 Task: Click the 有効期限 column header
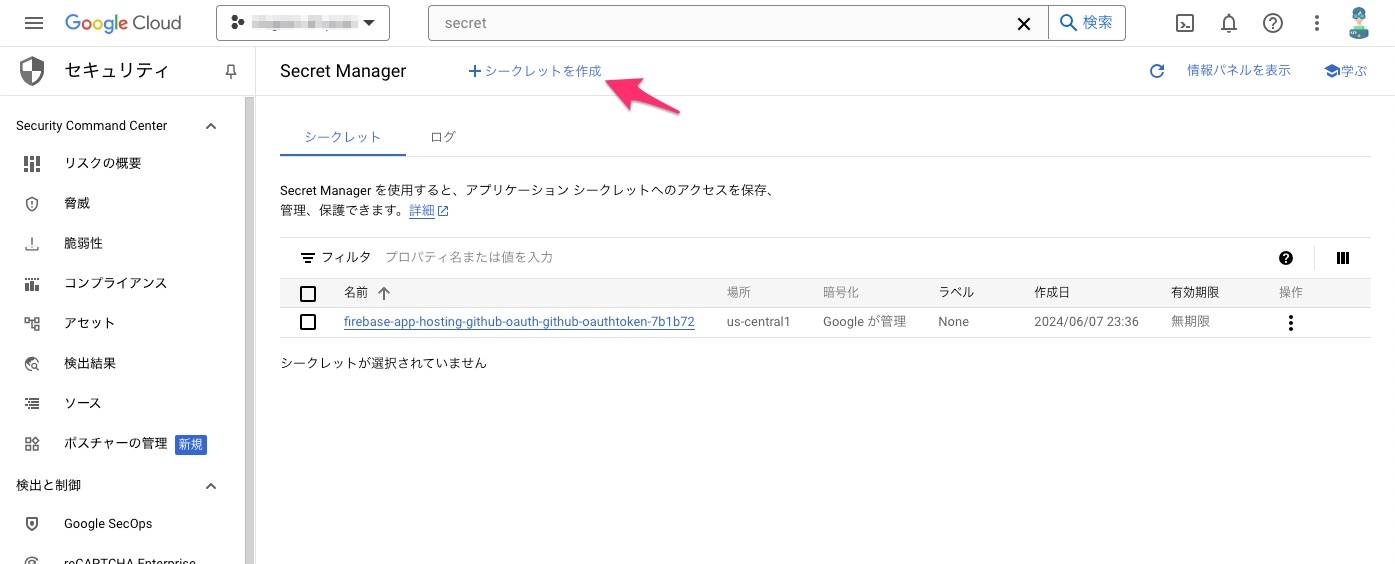pos(1195,293)
